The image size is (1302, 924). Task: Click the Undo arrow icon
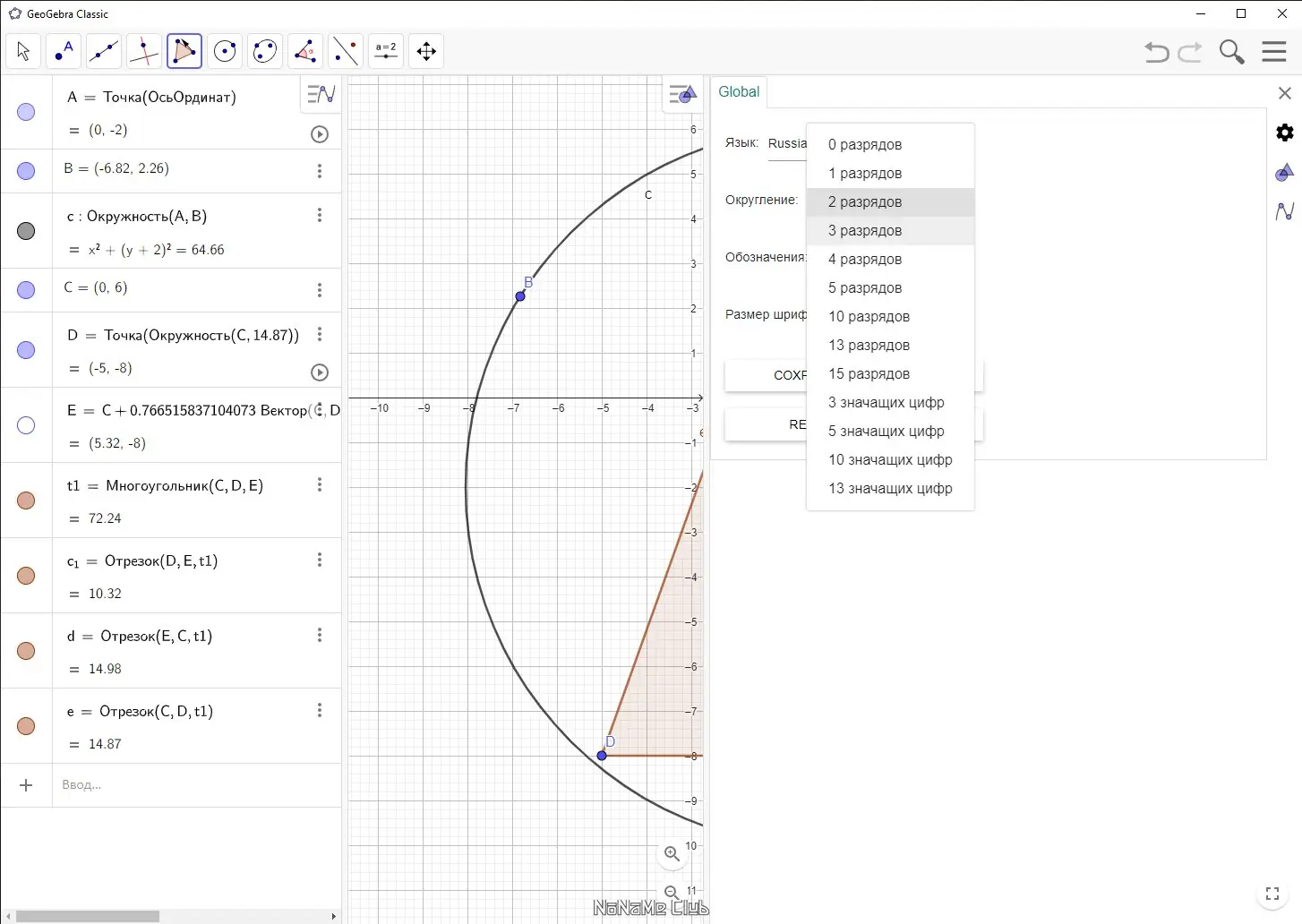point(1156,52)
